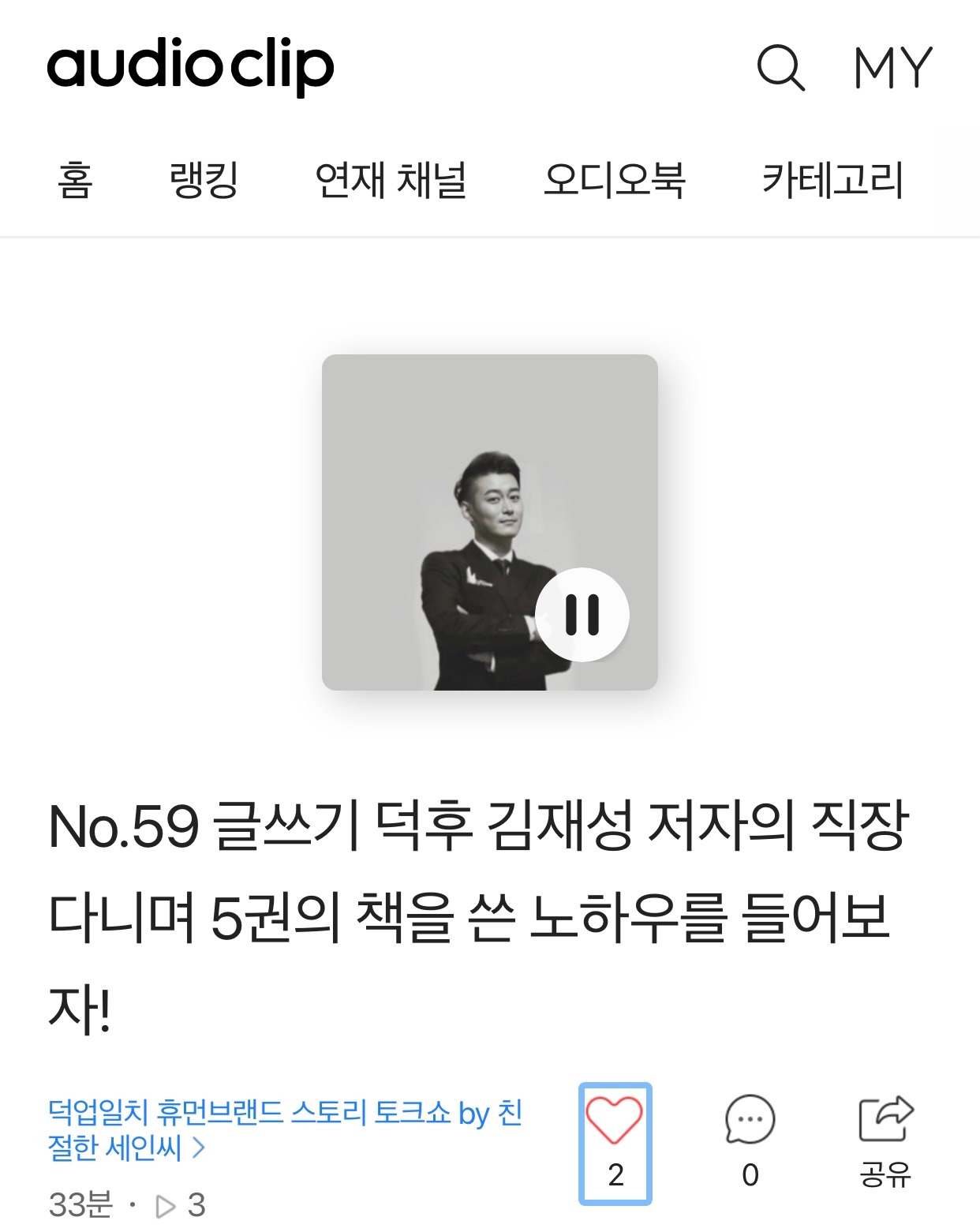Click the episode cover thumbnail
This screenshot has width=980, height=1232.
(x=490, y=522)
